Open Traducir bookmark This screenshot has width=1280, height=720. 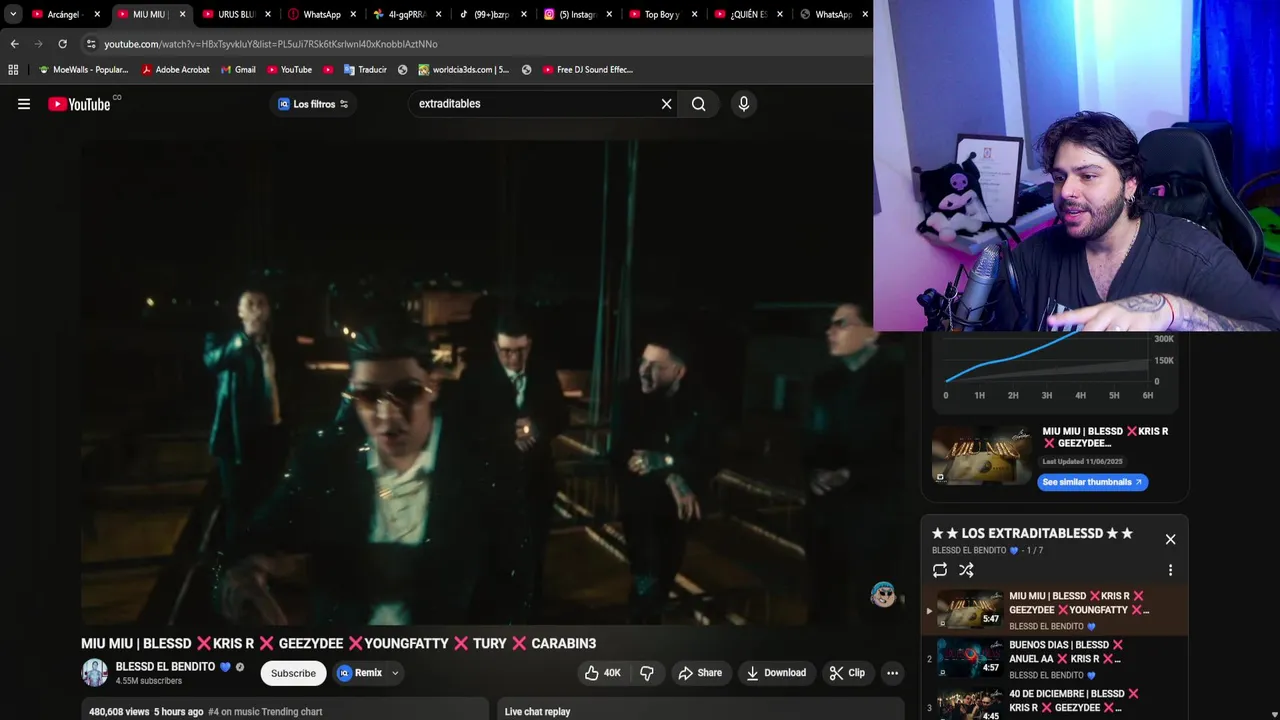pyautogui.click(x=365, y=70)
